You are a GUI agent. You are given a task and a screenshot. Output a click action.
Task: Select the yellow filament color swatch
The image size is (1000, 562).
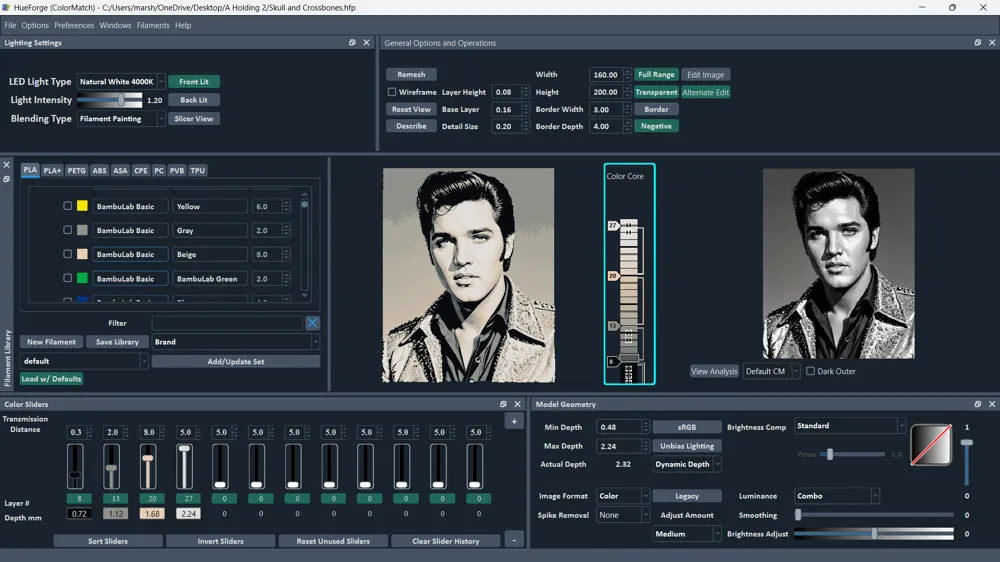(82, 206)
